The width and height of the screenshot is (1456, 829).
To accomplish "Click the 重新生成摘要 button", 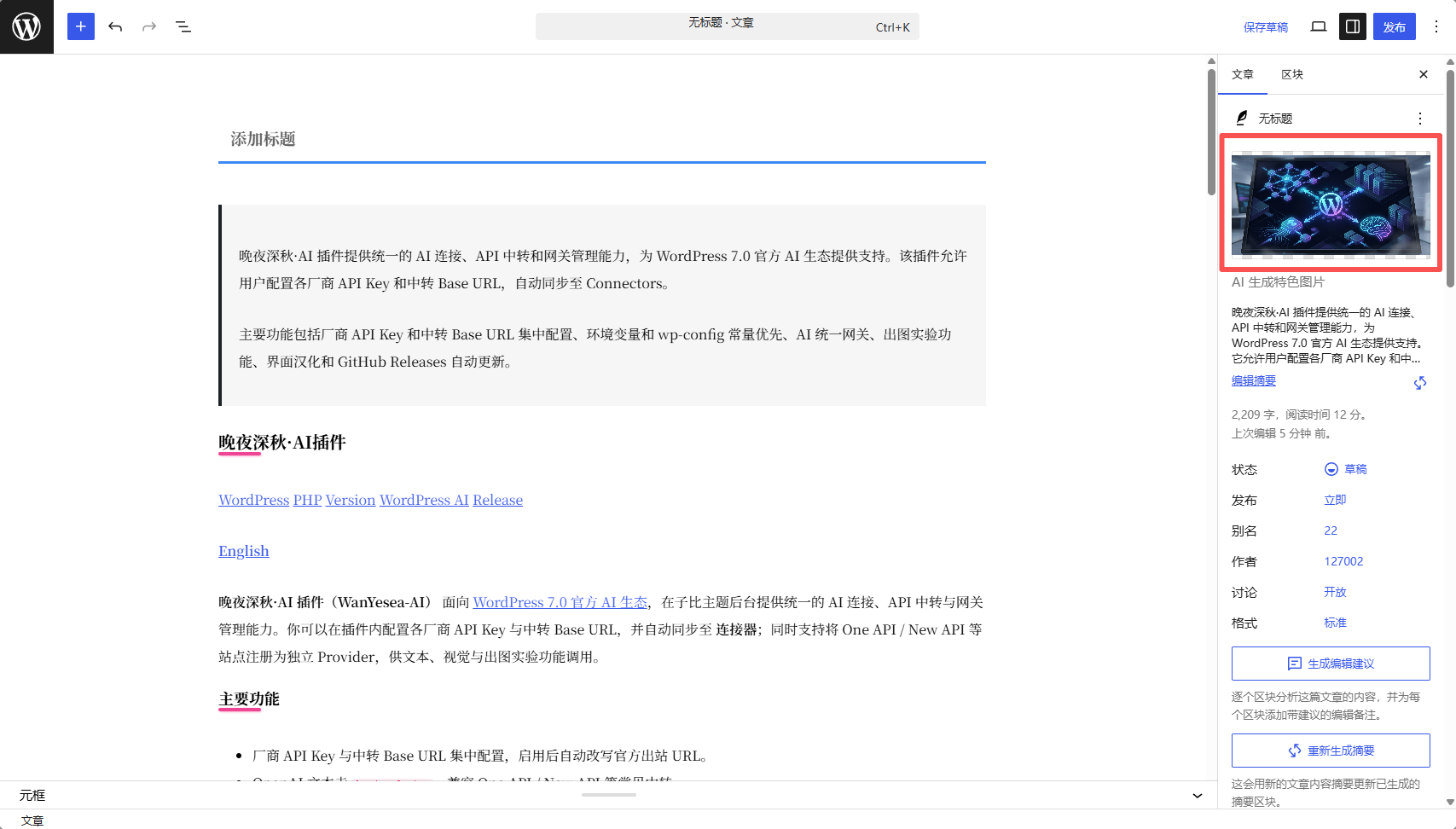I will 1331,751.
